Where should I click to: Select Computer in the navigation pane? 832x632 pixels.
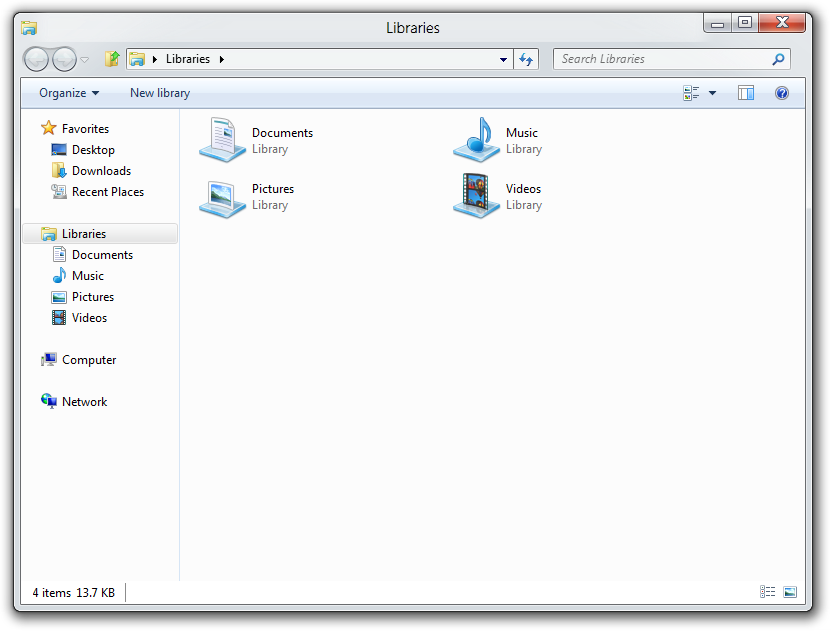88,360
